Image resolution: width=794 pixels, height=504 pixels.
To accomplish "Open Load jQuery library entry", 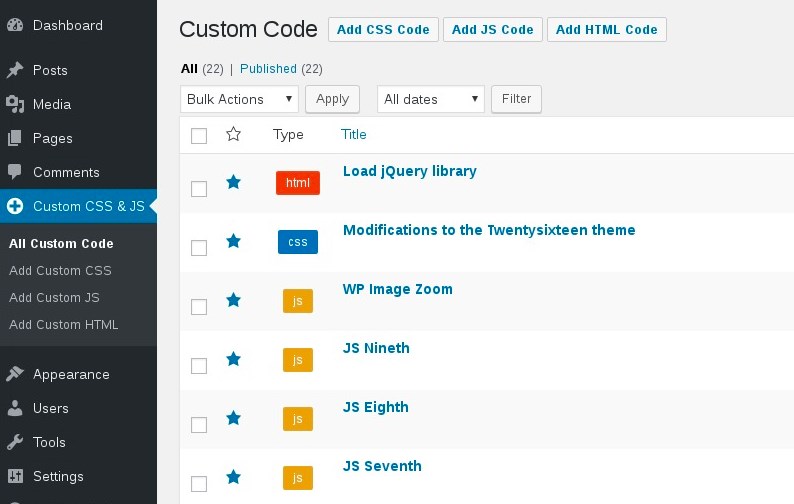I will 410,171.
